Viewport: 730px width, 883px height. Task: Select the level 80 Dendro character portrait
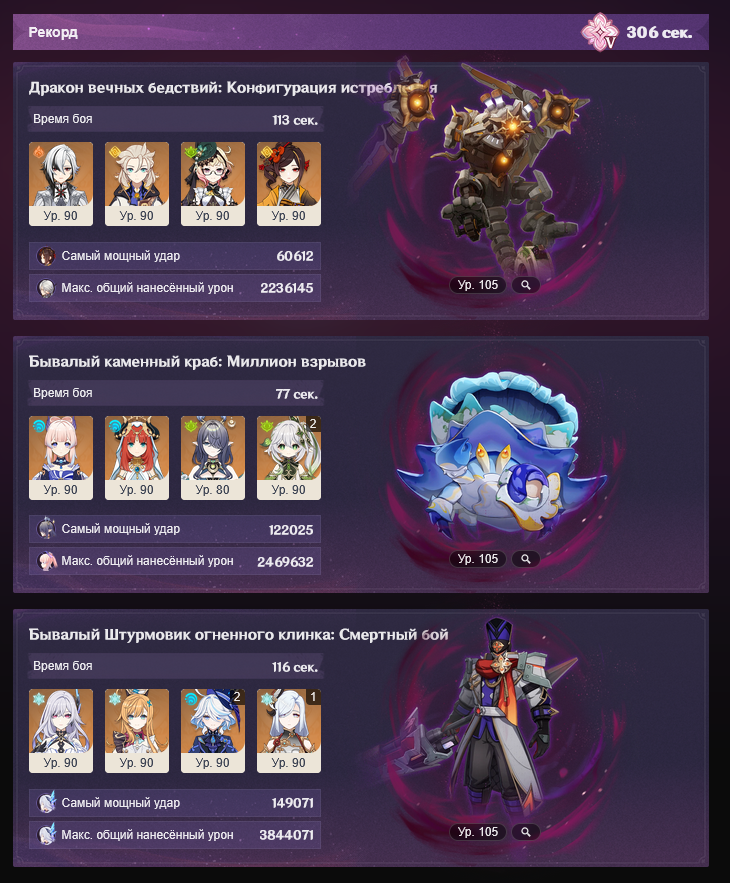click(213, 458)
